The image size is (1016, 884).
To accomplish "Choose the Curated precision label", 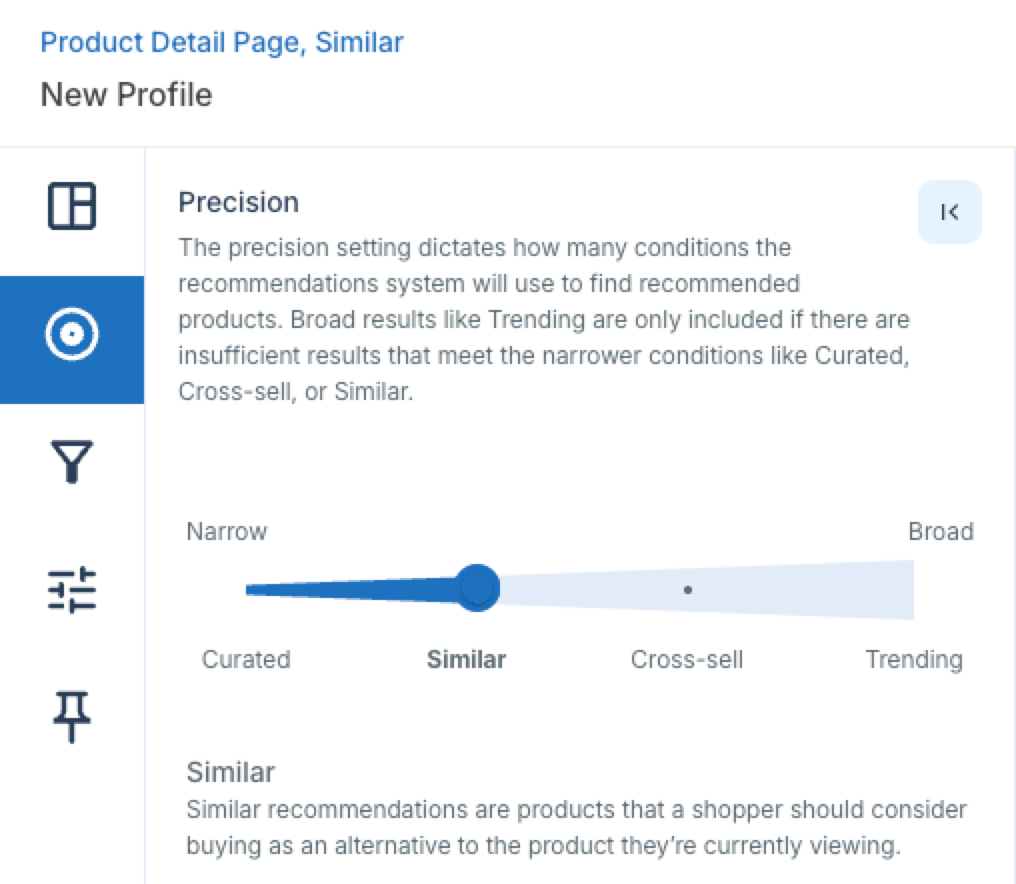I will tap(246, 659).
